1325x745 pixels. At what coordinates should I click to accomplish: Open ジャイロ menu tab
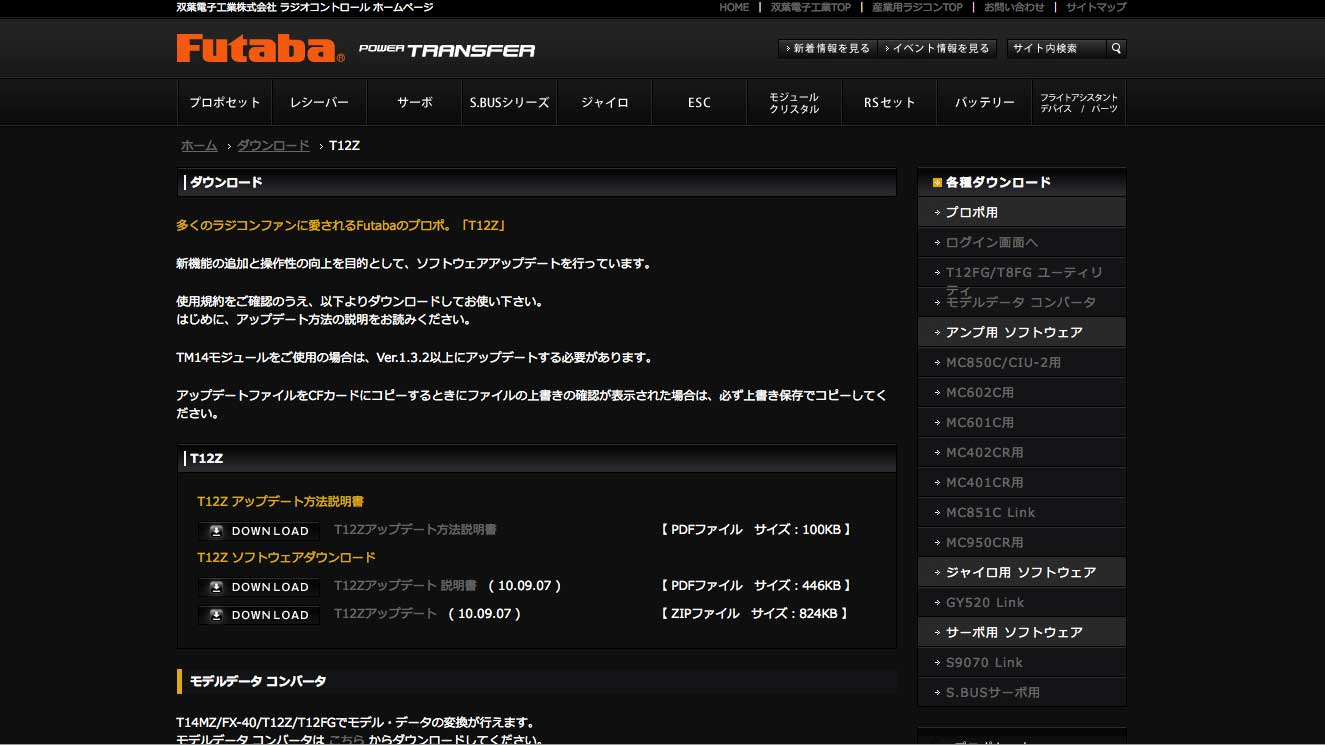tap(604, 102)
